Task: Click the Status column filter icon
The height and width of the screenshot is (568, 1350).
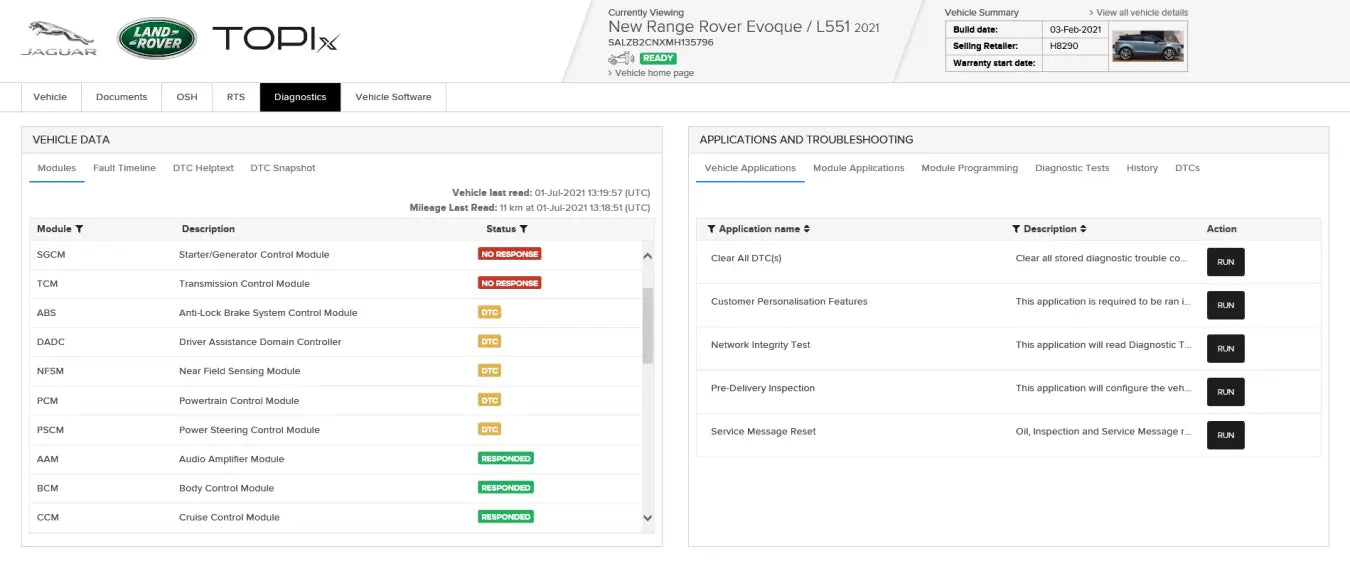Action: [x=523, y=229]
